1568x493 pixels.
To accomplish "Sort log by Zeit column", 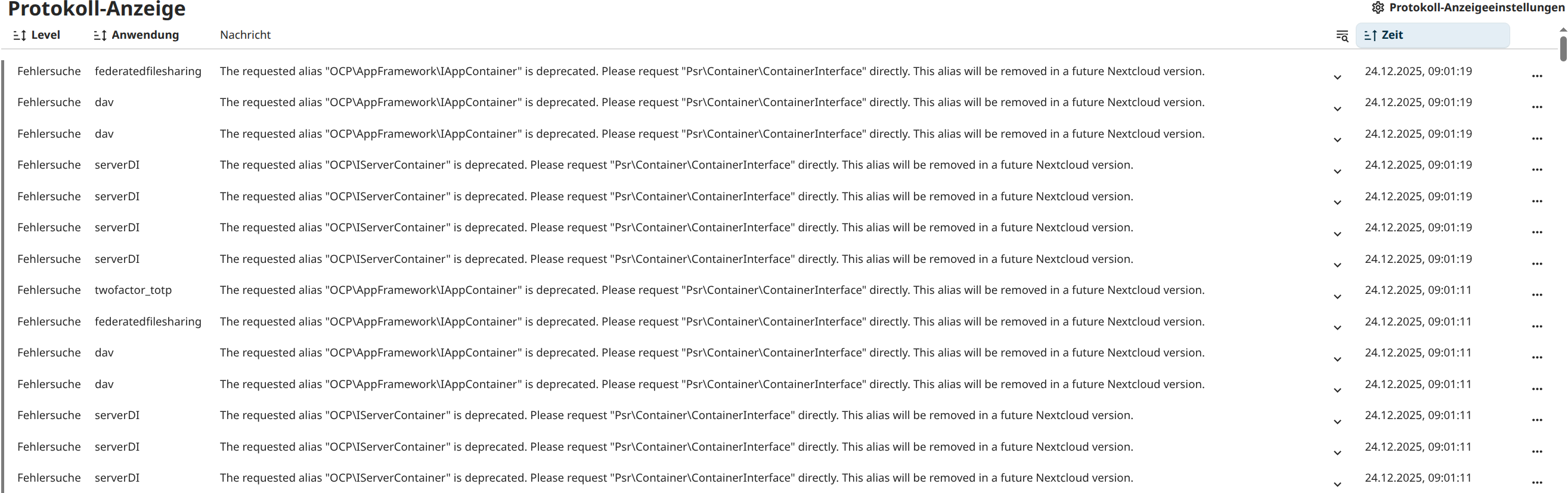I will (1392, 35).
